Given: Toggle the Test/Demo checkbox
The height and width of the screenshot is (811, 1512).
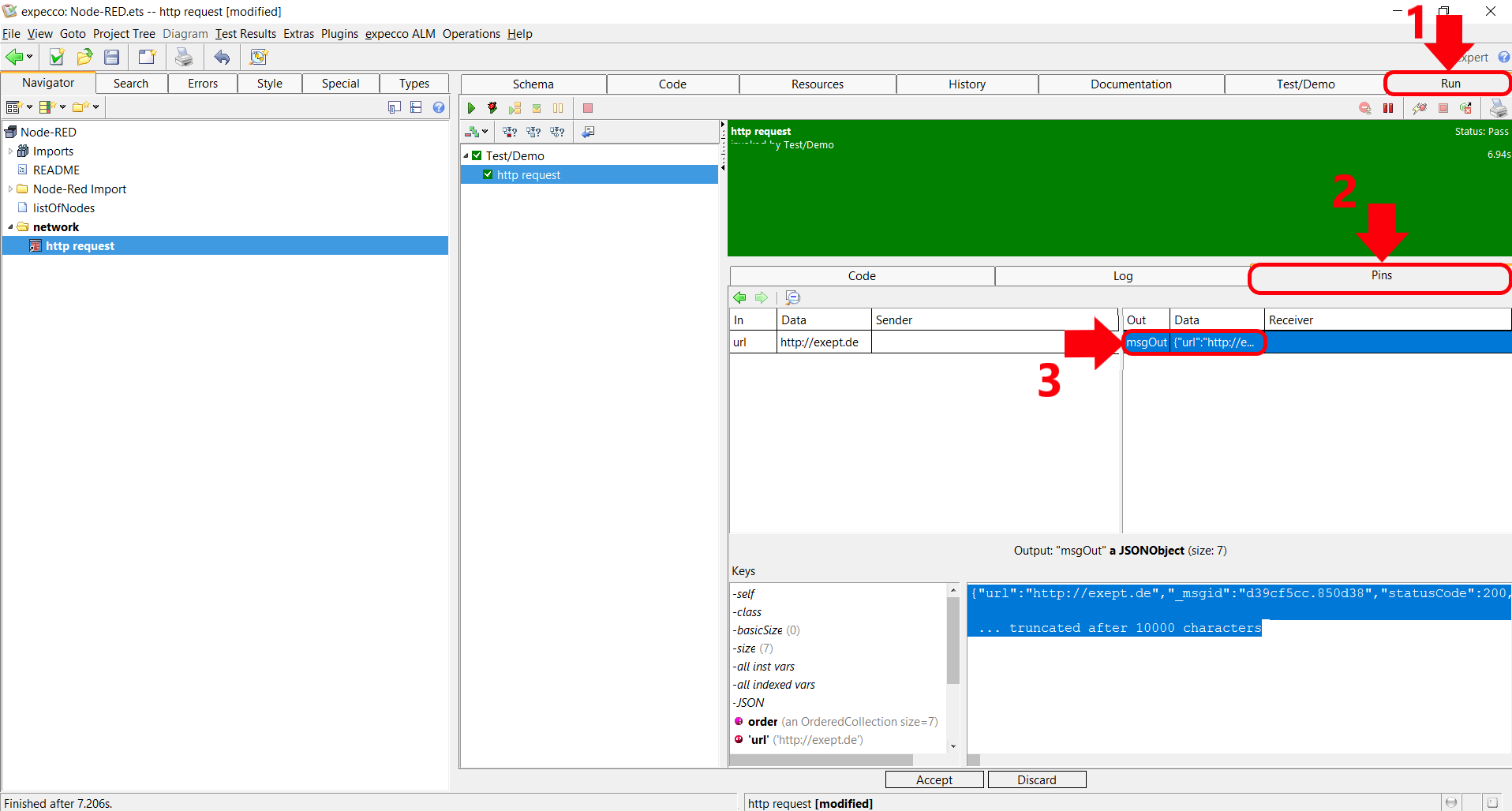Looking at the screenshot, I should click(x=477, y=156).
